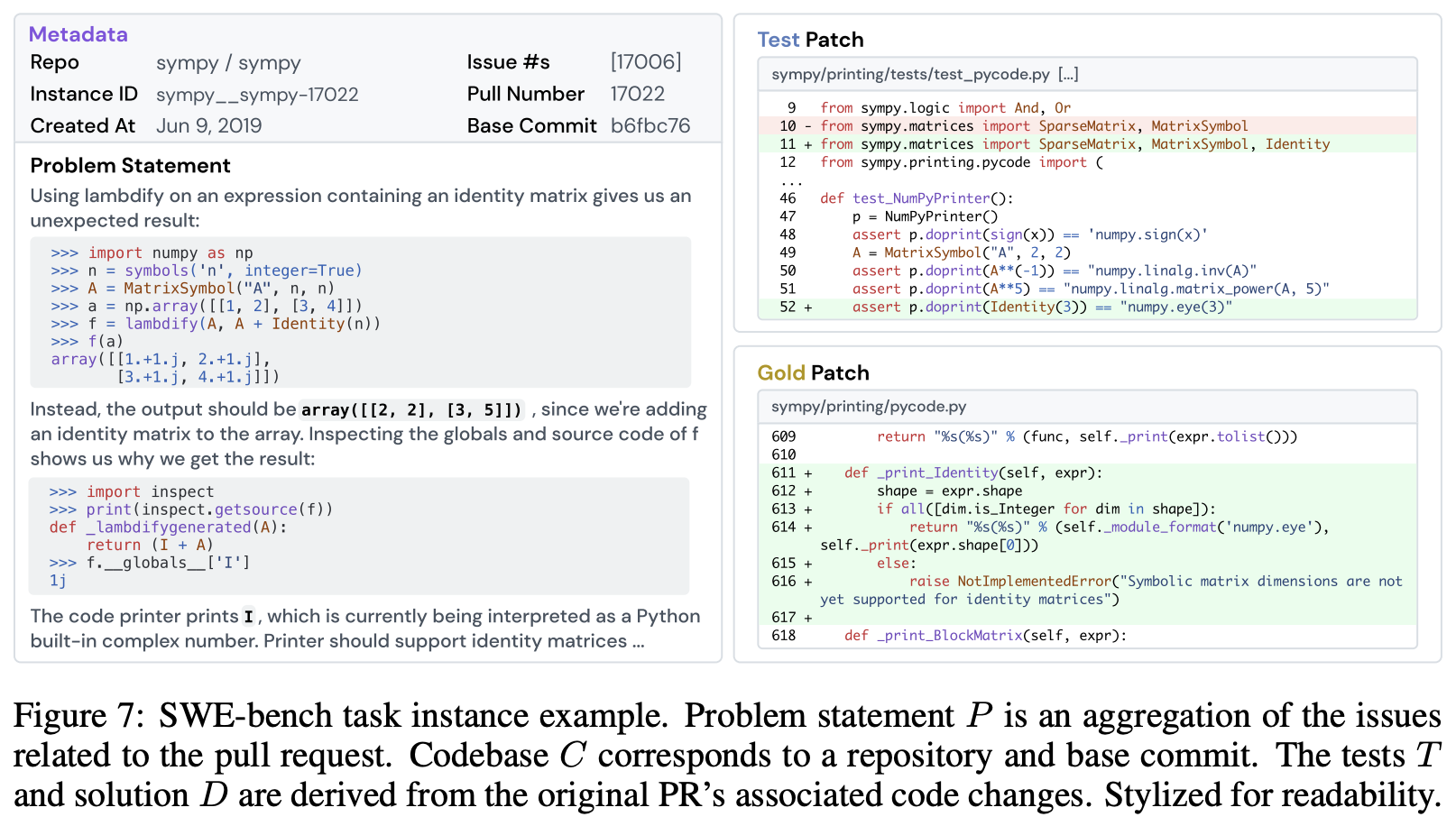The image size is (1456, 826).
Task: Open issue number [17006]
Action: point(646,62)
